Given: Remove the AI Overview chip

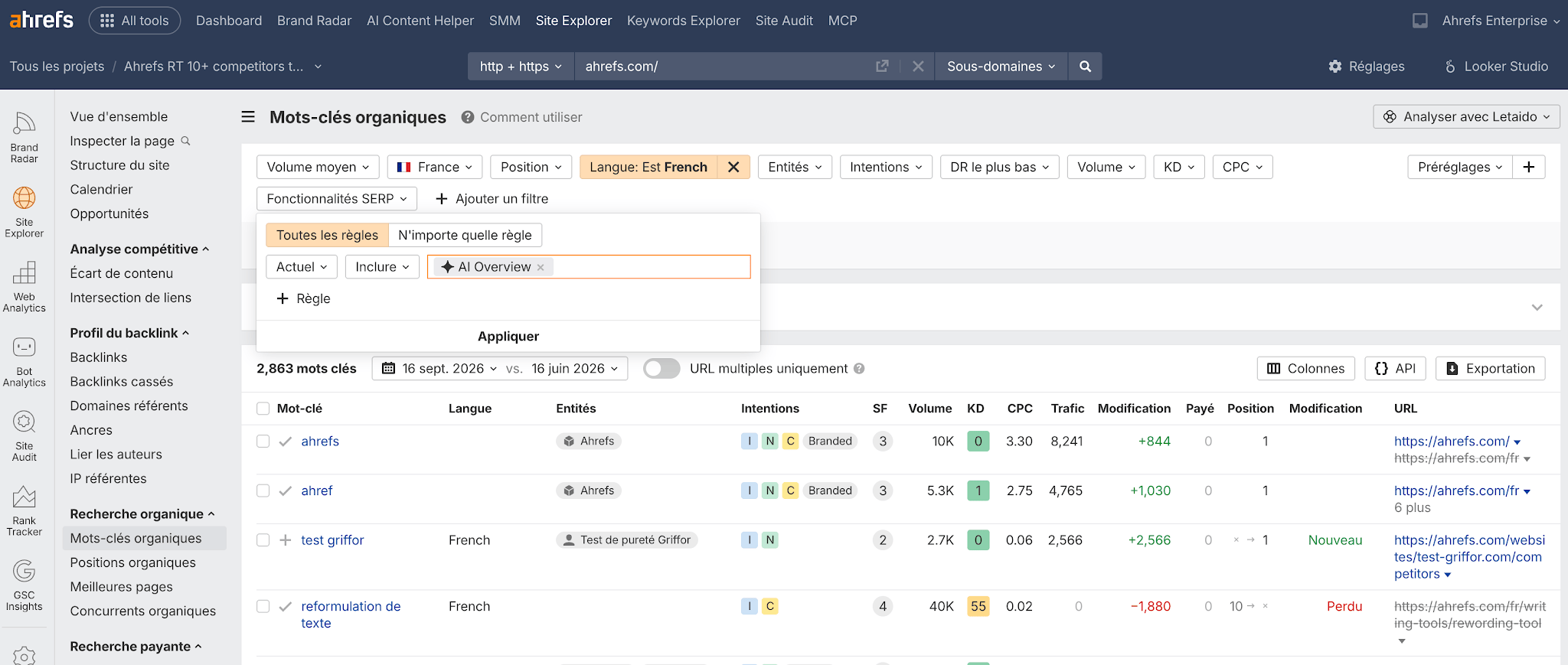Looking at the screenshot, I should [541, 267].
